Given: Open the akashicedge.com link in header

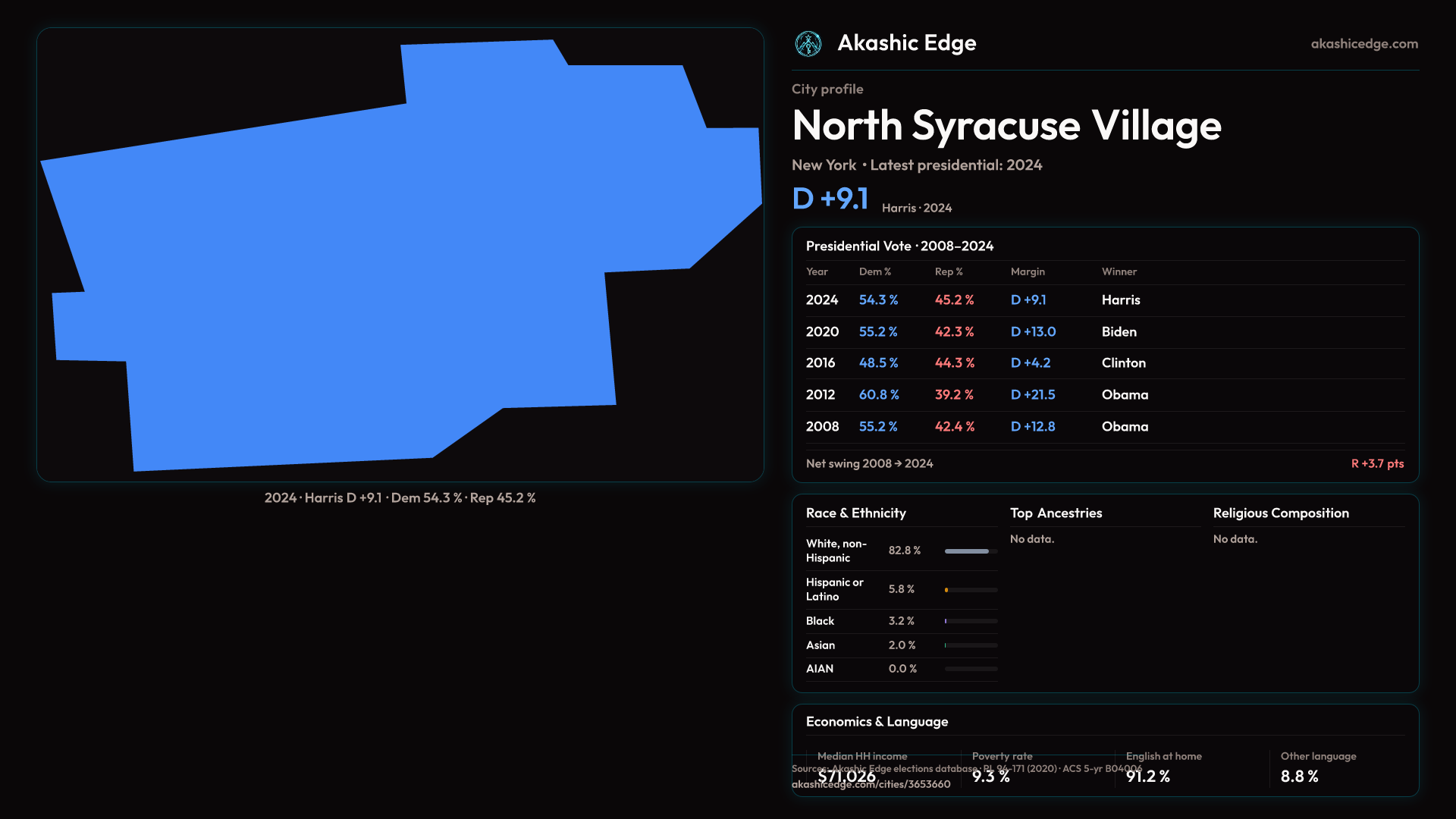Looking at the screenshot, I should (x=1363, y=44).
